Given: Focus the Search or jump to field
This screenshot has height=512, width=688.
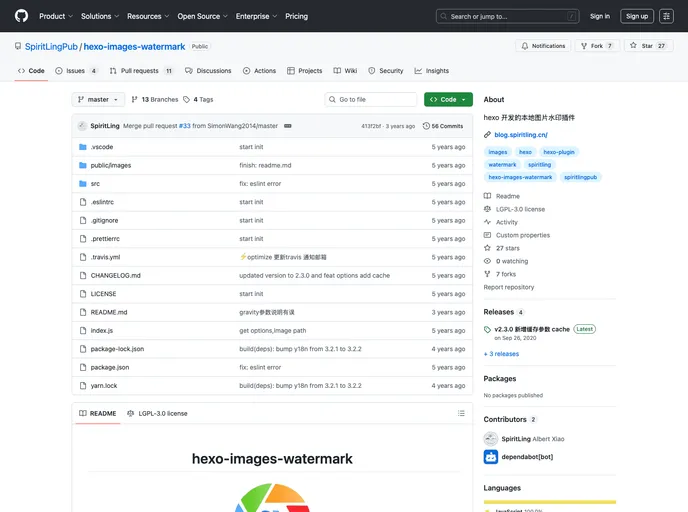Looking at the screenshot, I should [x=508, y=16].
